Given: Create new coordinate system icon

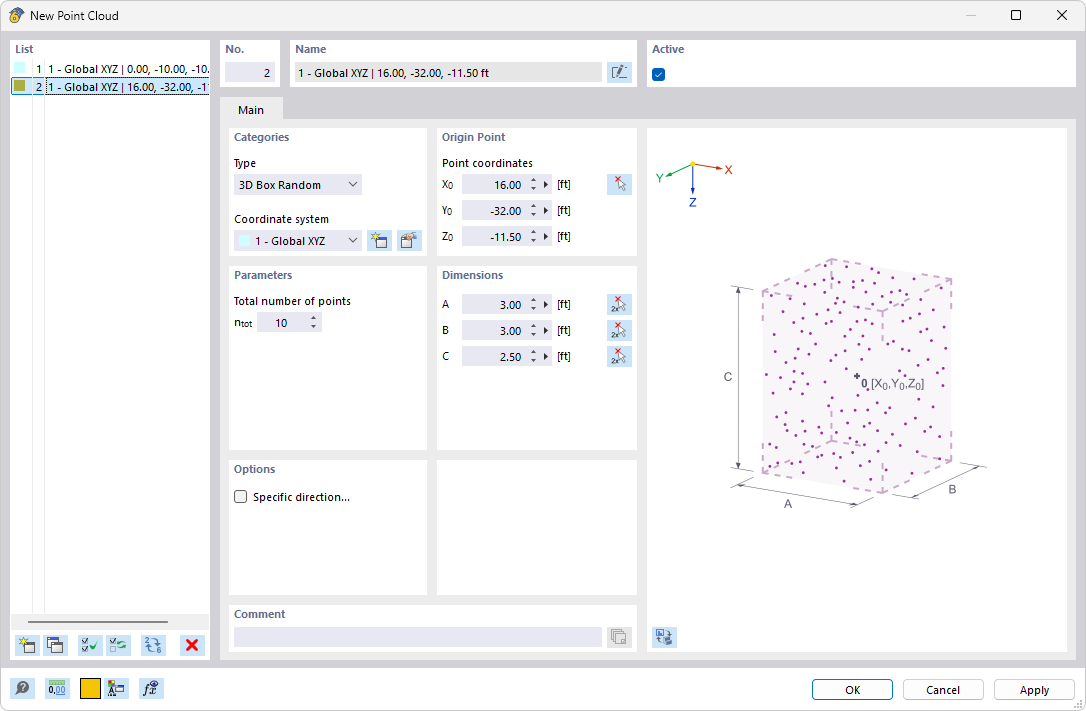Looking at the screenshot, I should pyautogui.click(x=380, y=241).
